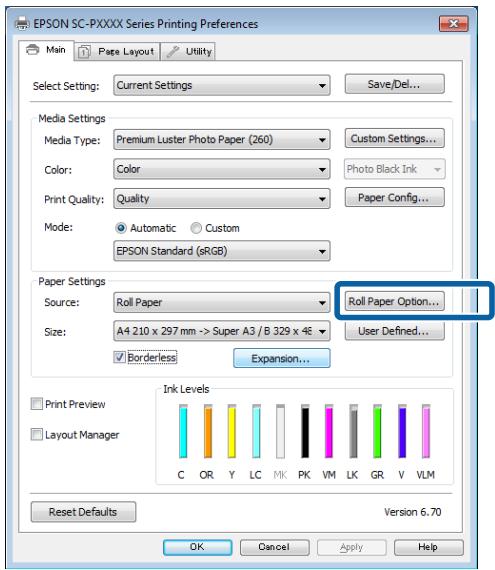
Task: Click the User Defined... button
Action: [x=395, y=331]
